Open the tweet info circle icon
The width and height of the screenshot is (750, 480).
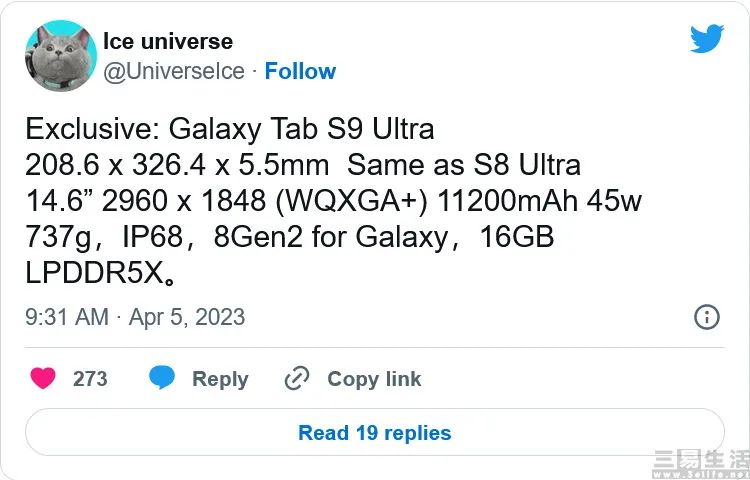tap(706, 317)
